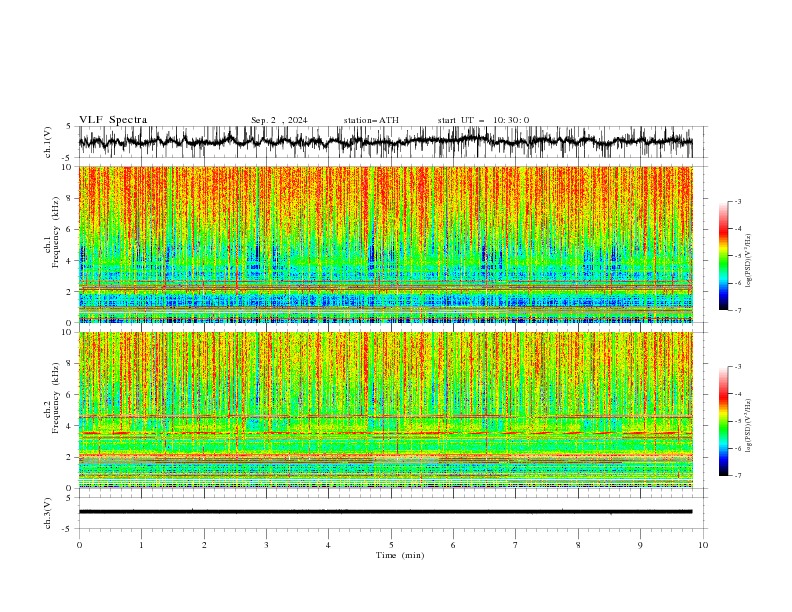Click the time axis tick label '7'
This screenshot has height=612, width=792.
(x=516, y=545)
